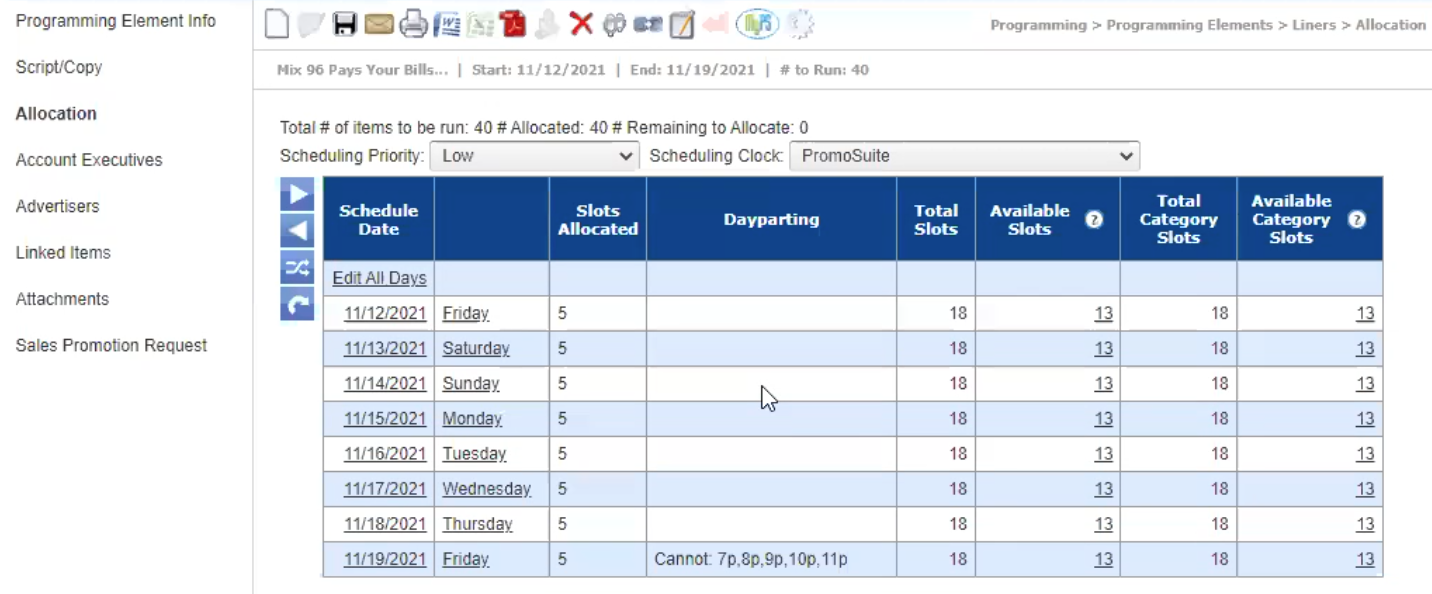Open Script/Copy in sidebar
The width and height of the screenshot is (1432, 594).
click(59, 67)
